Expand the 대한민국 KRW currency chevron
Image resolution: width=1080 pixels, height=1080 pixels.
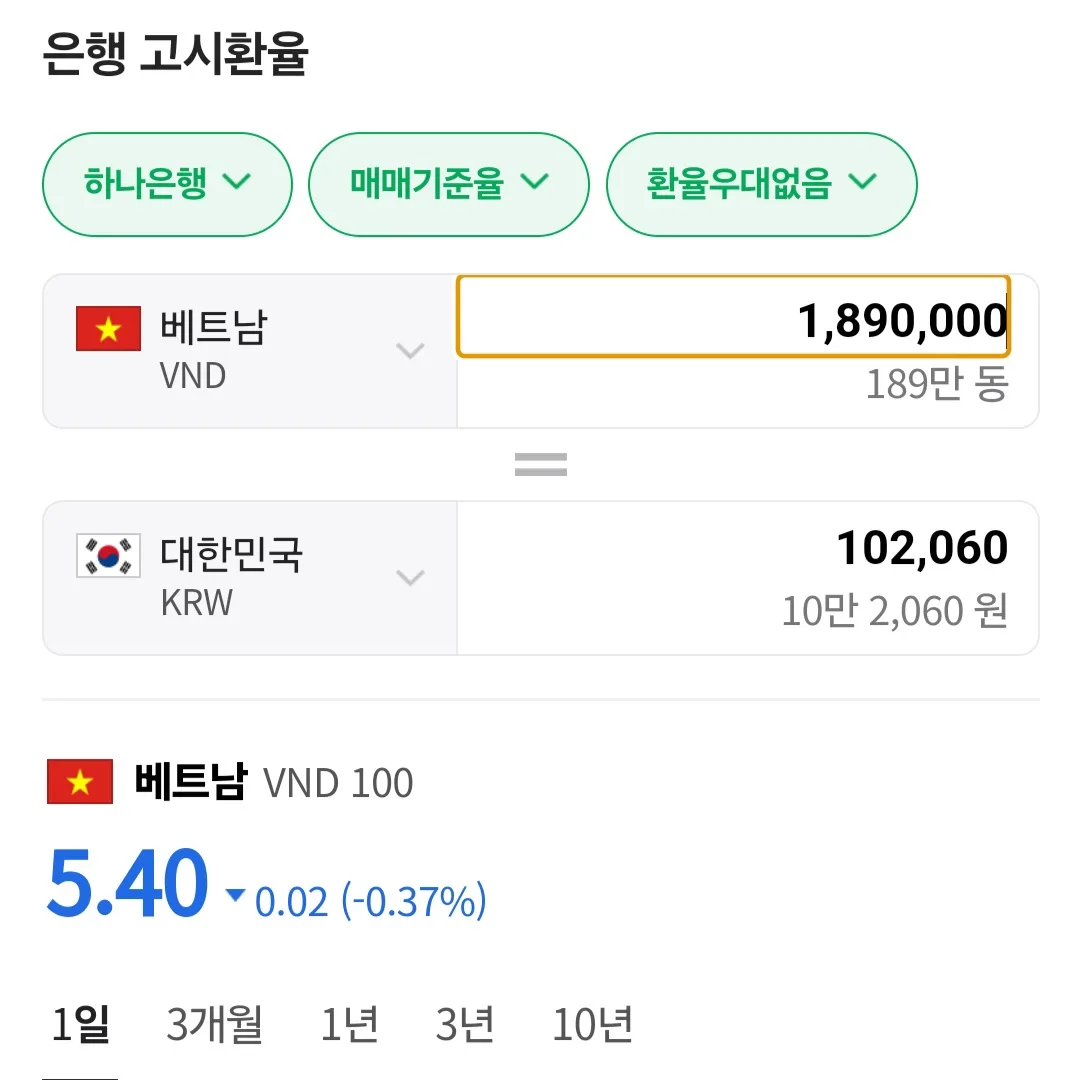click(410, 577)
